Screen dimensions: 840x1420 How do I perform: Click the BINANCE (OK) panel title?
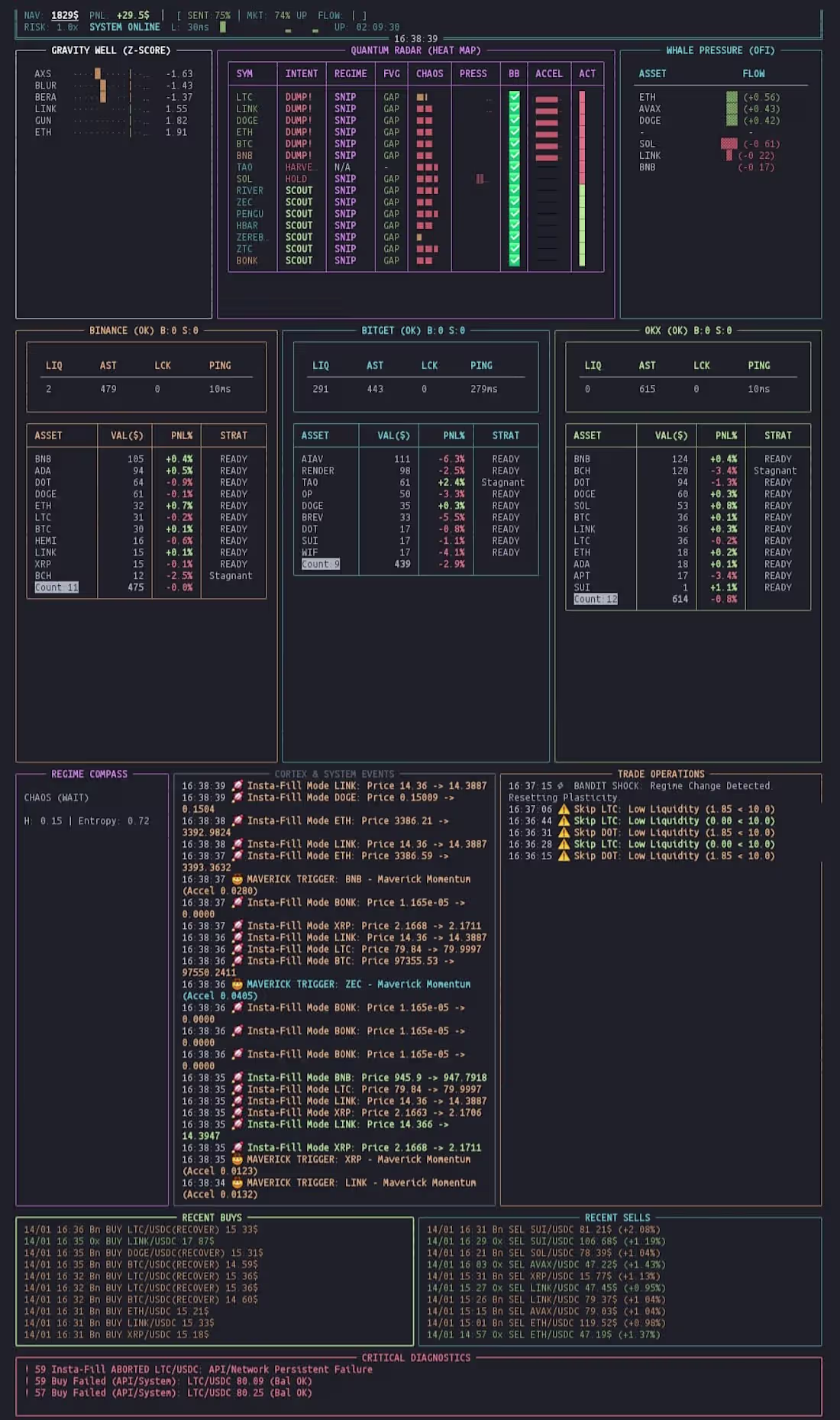coord(144,331)
